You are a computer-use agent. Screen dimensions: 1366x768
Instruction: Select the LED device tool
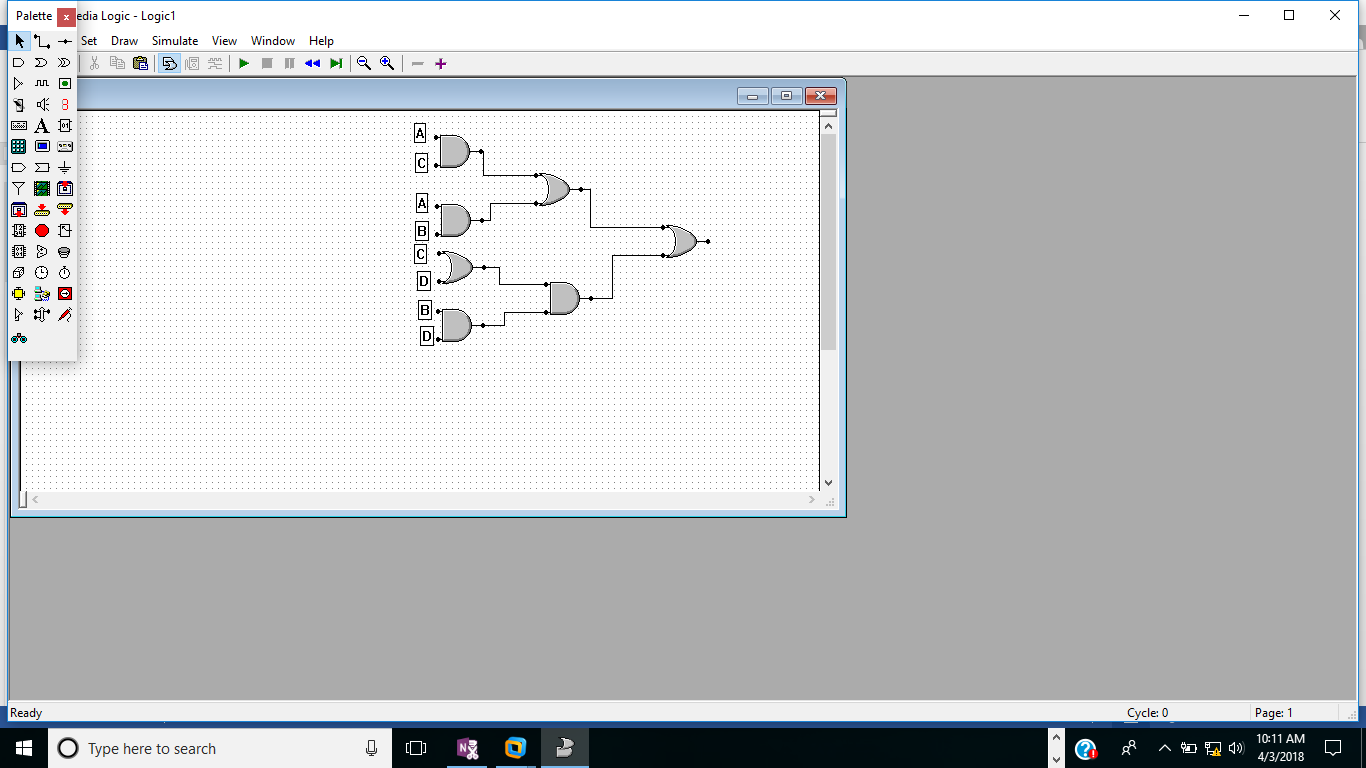63,83
